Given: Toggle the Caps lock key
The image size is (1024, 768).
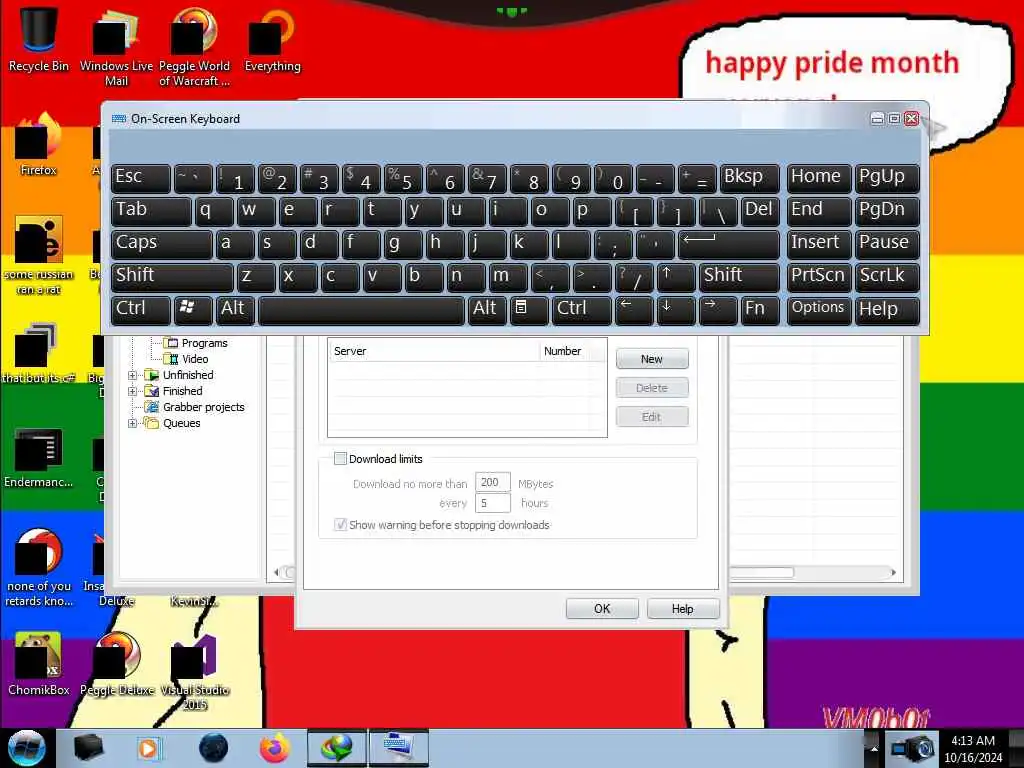Looking at the screenshot, I should click(x=161, y=244).
